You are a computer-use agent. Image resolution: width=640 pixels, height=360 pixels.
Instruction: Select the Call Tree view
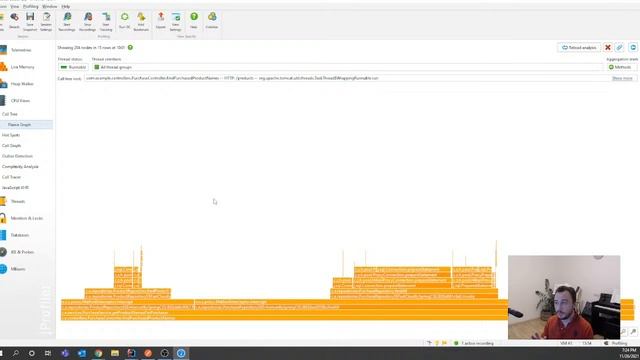[10, 114]
